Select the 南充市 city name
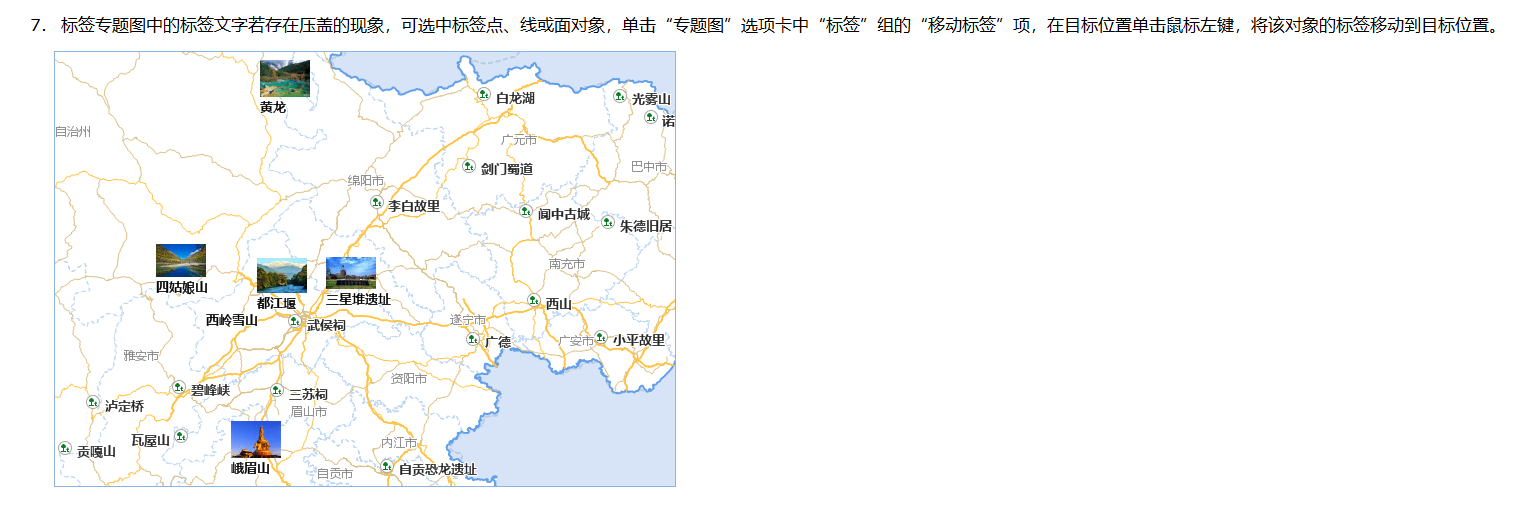The width and height of the screenshot is (1513, 507). [567, 264]
